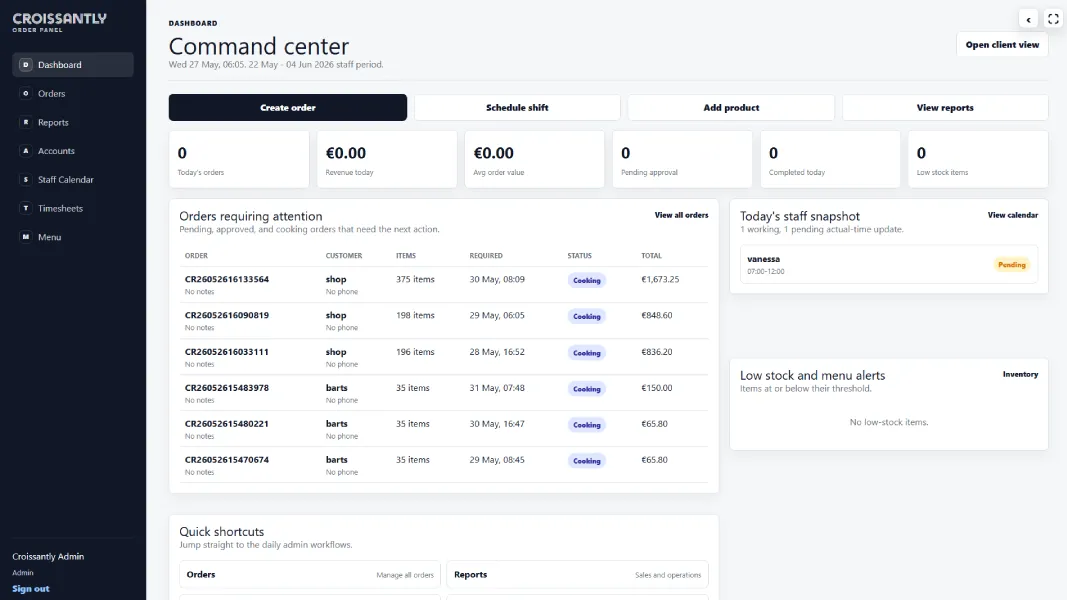Open the Menu sidebar entry
The width and height of the screenshot is (1067, 600).
click(73, 237)
